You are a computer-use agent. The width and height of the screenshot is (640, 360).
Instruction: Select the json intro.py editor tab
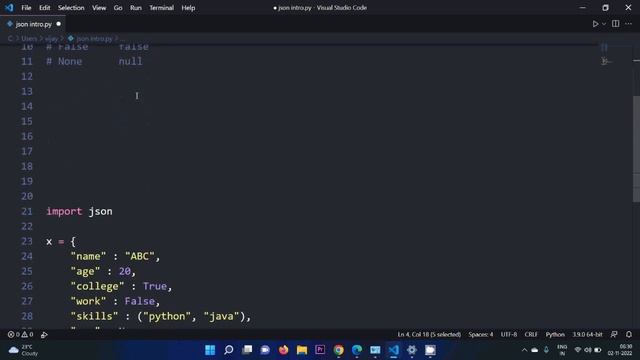click(x=33, y=24)
